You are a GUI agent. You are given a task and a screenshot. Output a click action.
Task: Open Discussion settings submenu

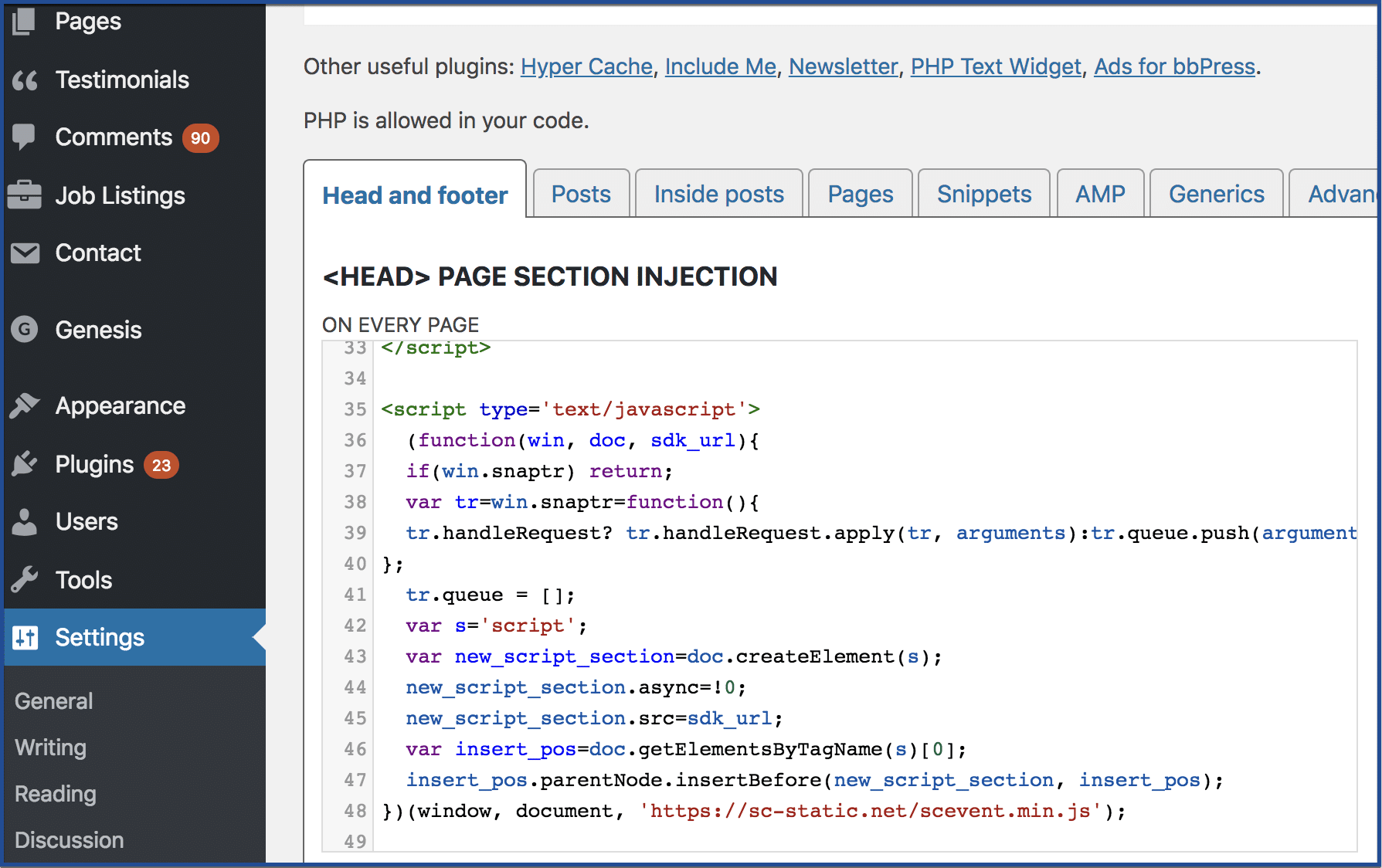coord(70,840)
